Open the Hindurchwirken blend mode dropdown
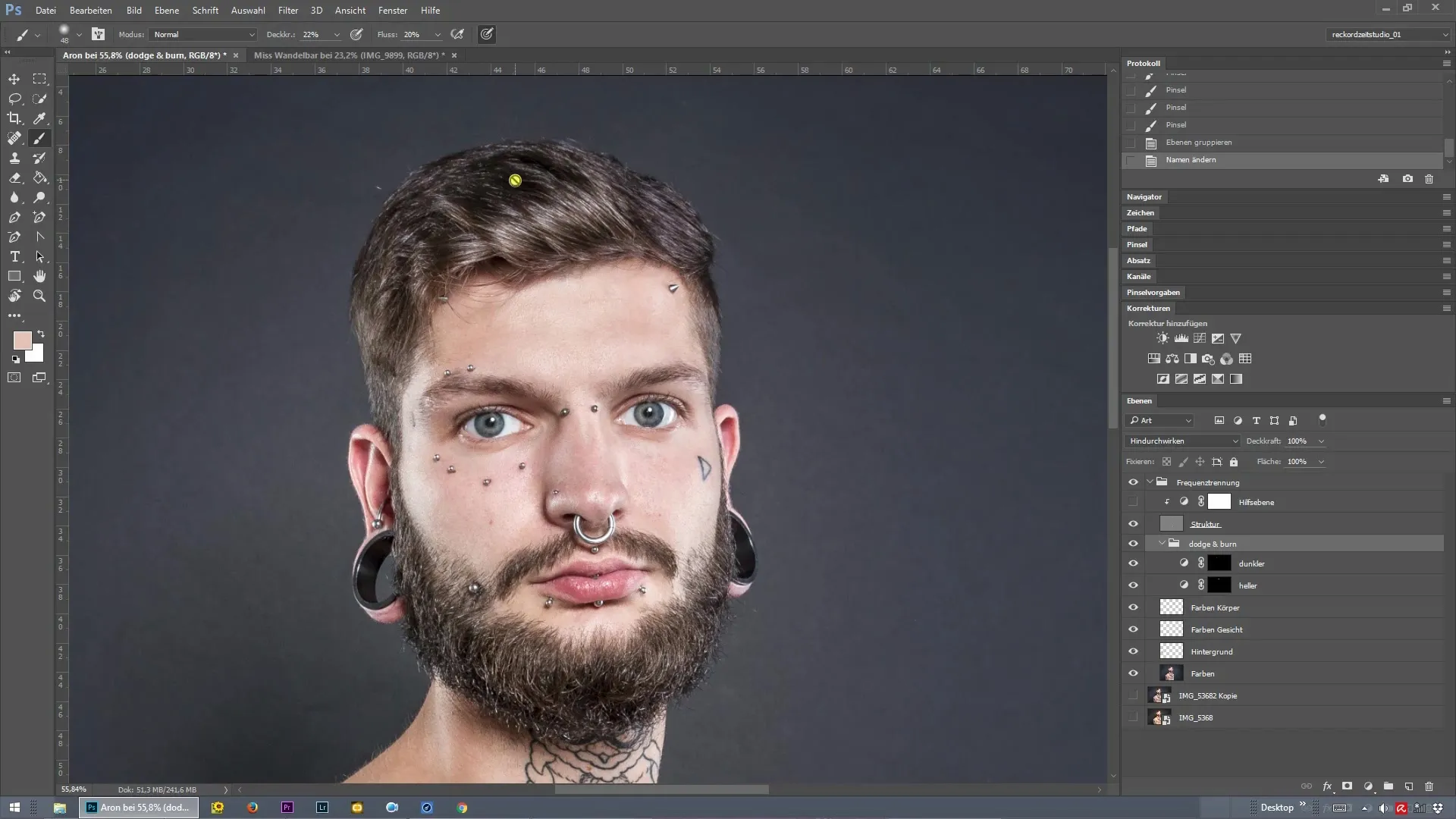 pos(1183,441)
